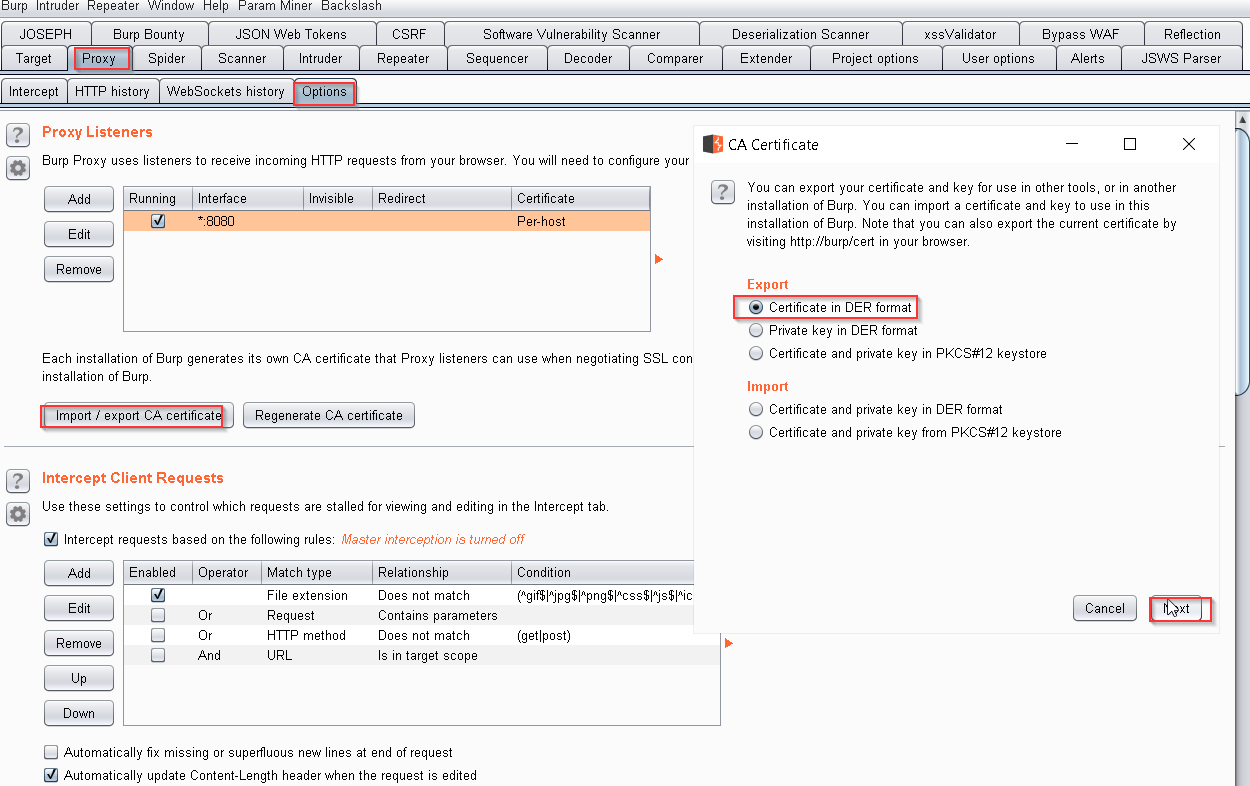The height and width of the screenshot is (786, 1250).
Task: Move selected intercept rule Down
Action: (79, 713)
